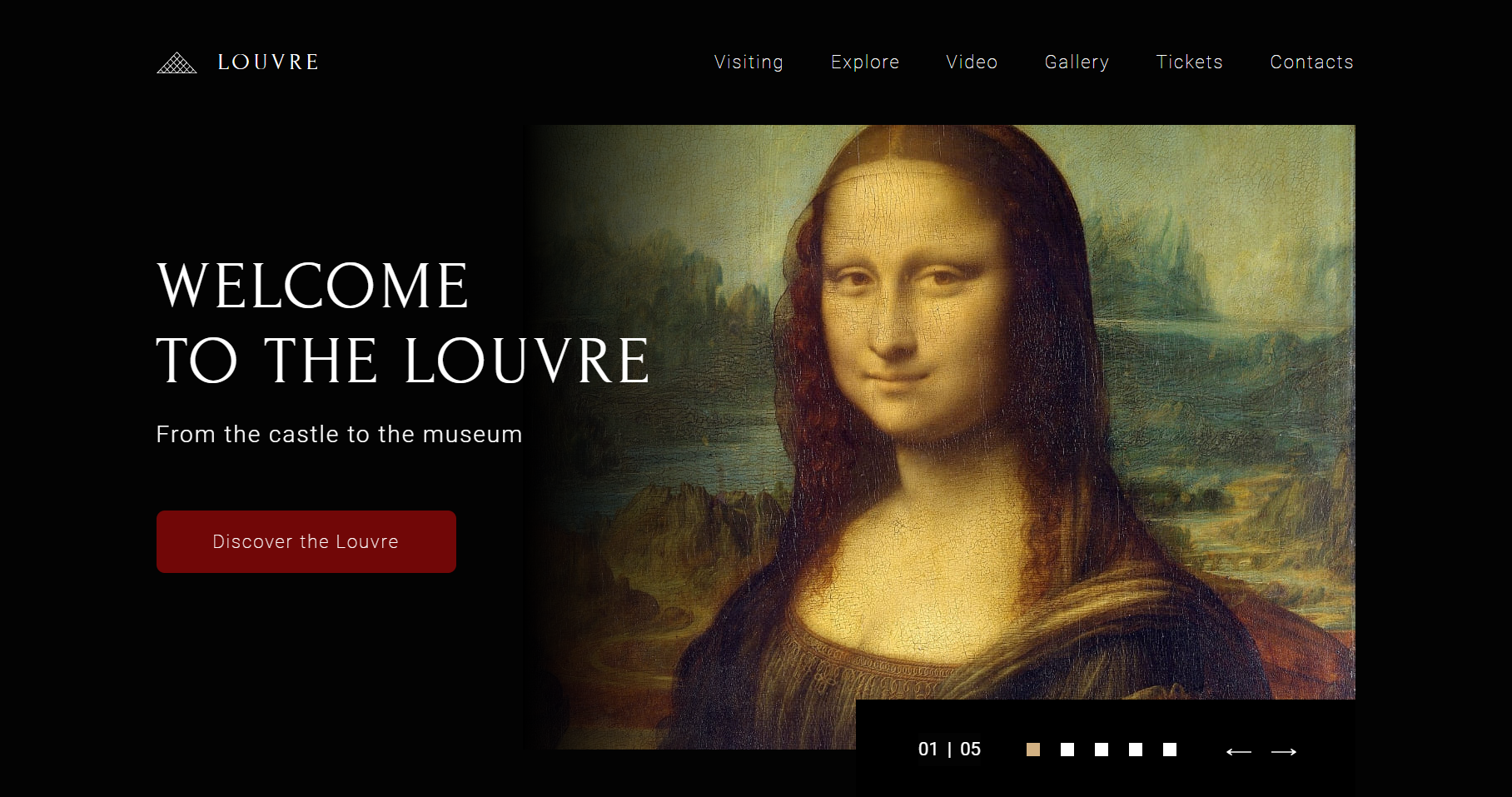Click the Discover the Louvre button
This screenshot has height=797, width=1512.
coord(306,541)
